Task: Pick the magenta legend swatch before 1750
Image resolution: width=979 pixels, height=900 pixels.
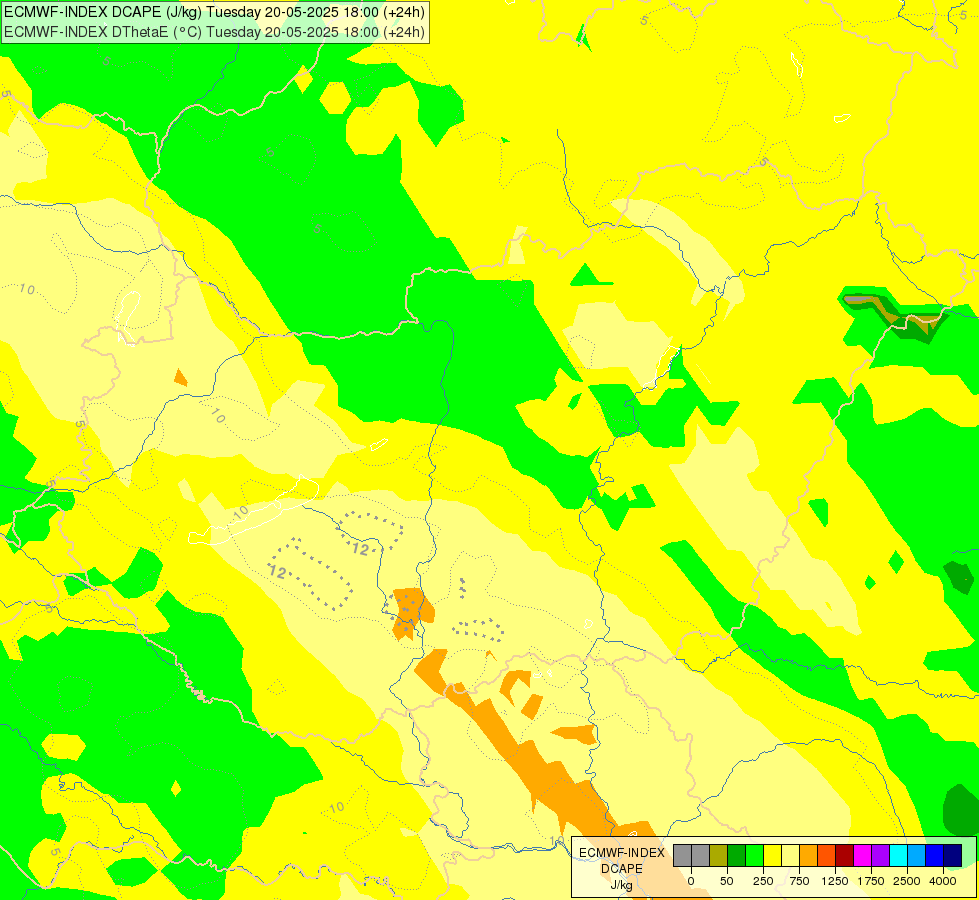Action: click(862, 856)
